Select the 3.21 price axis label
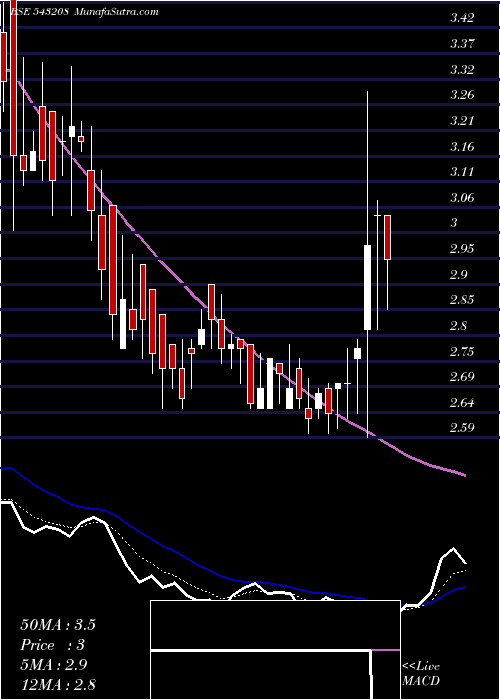The width and height of the screenshot is (500, 700). pos(462,121)
